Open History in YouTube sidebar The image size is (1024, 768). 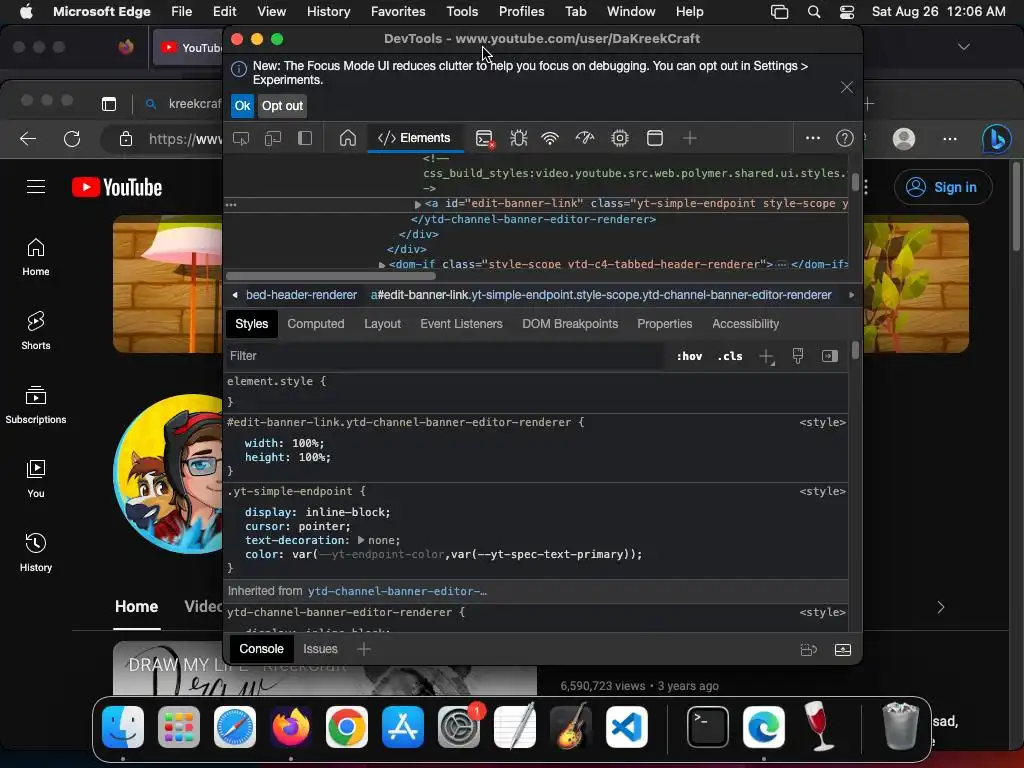(x=36, y=552)
